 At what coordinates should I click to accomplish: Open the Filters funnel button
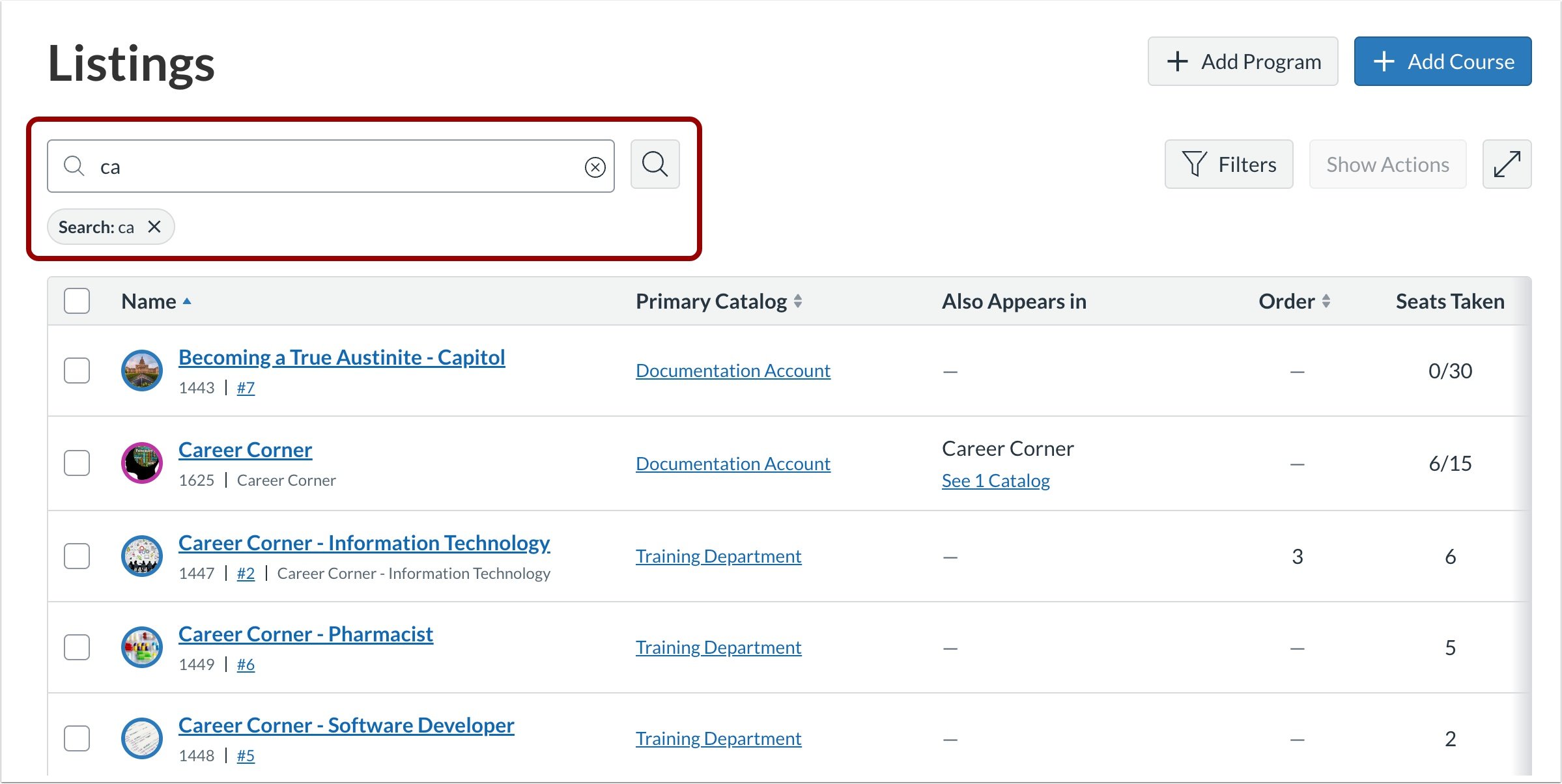[x=1228, y=165]
